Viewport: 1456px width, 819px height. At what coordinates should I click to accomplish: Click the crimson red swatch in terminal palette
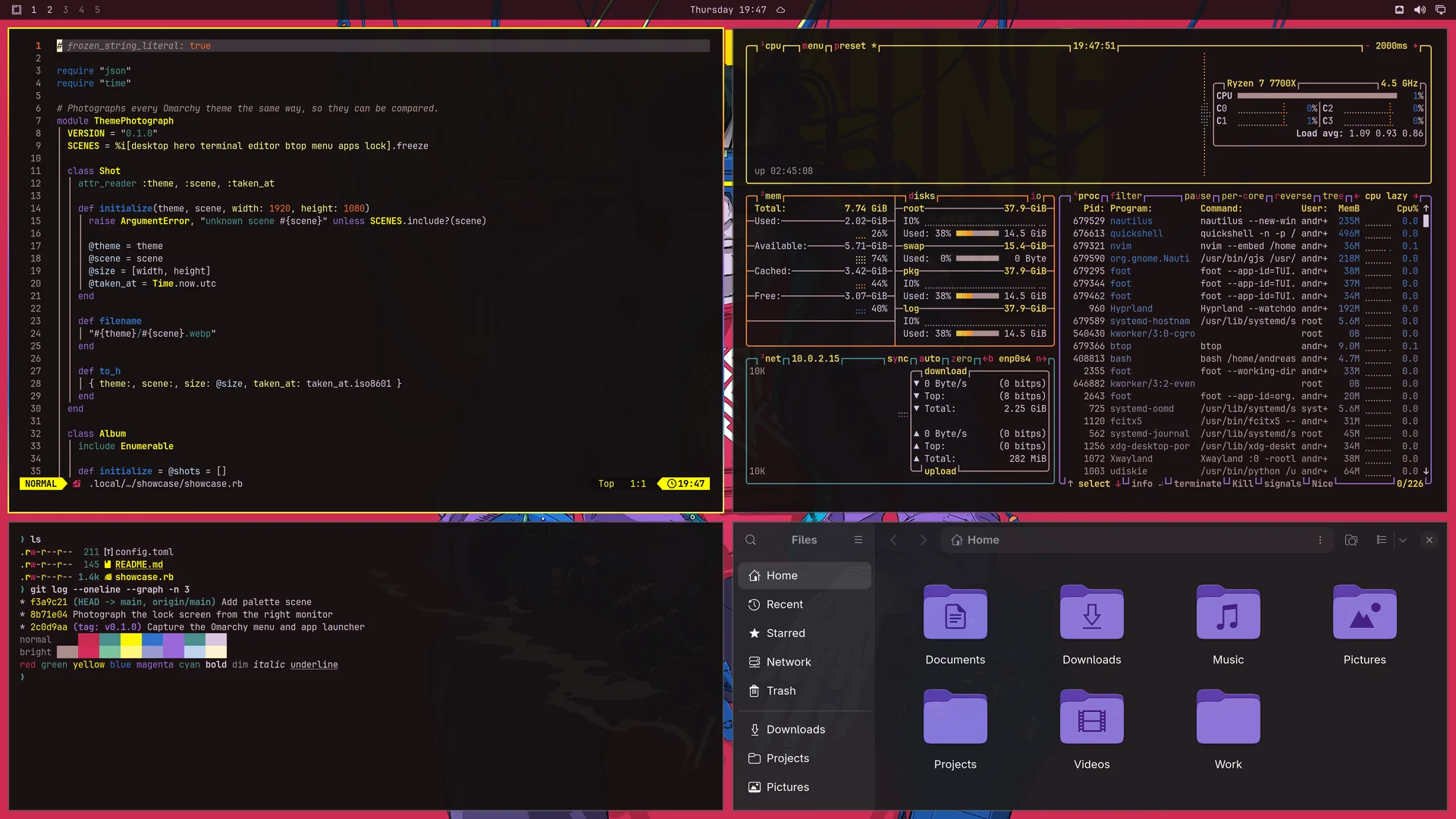coord(89,640)
